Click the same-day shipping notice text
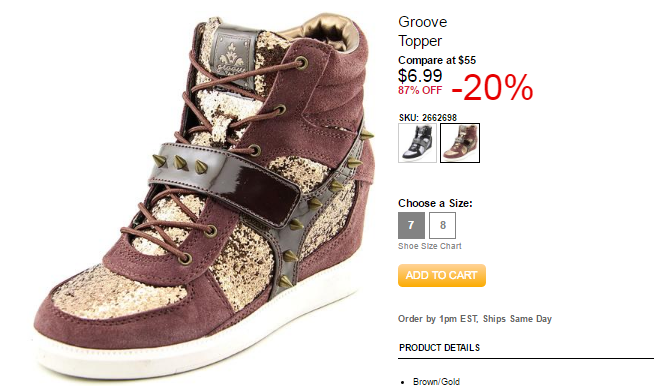 475,319
